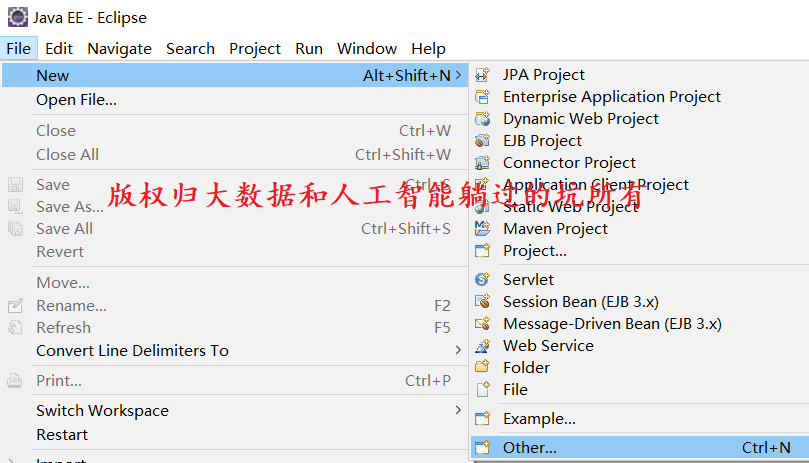Viewport: 809px width, 463px height.
Task: Choose Other... Ctrl+N from New submenu
Action: tap(640, 447)
